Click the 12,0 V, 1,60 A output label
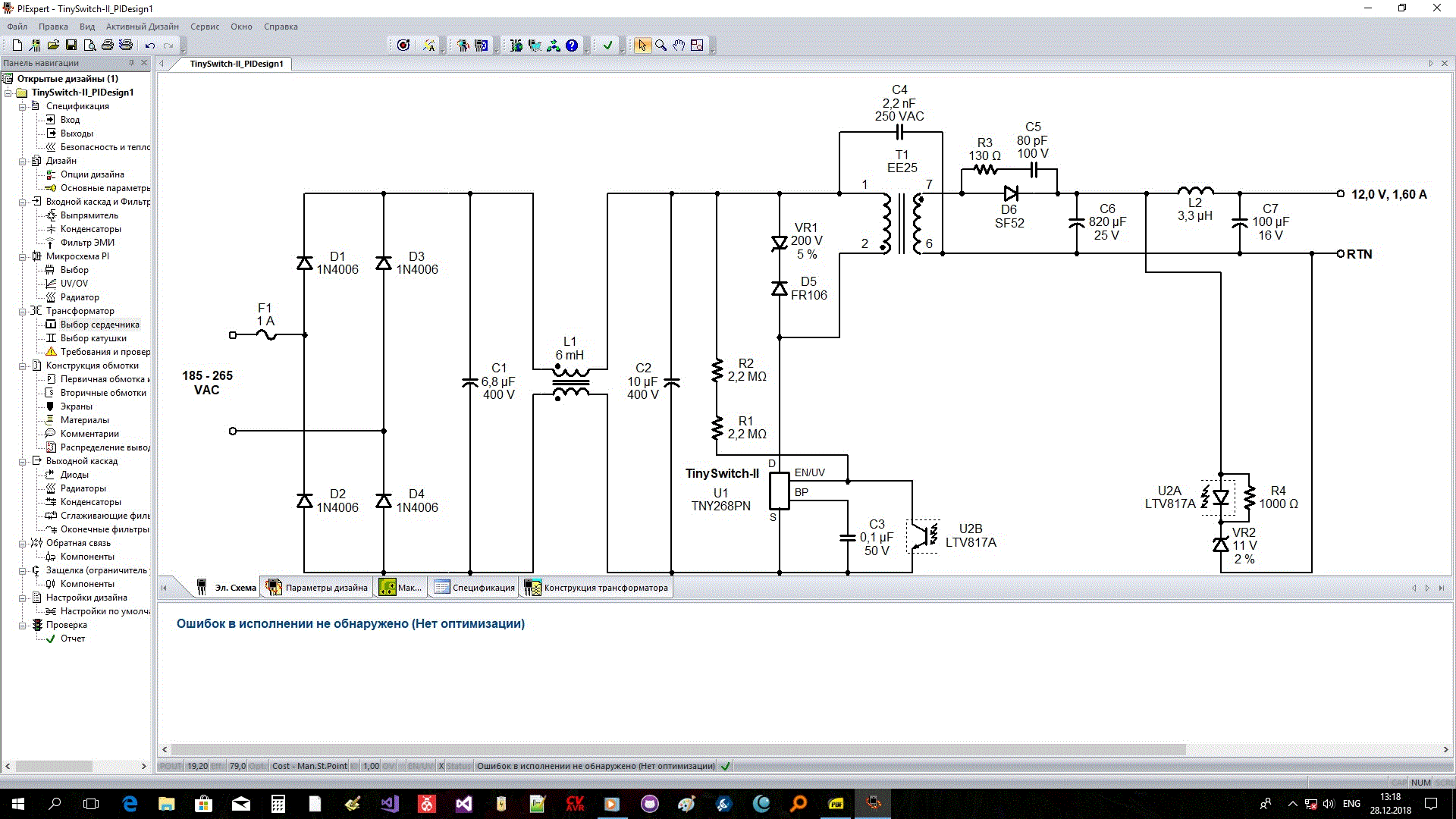This screenshot has height=819, width=1456. [1389, 194]
